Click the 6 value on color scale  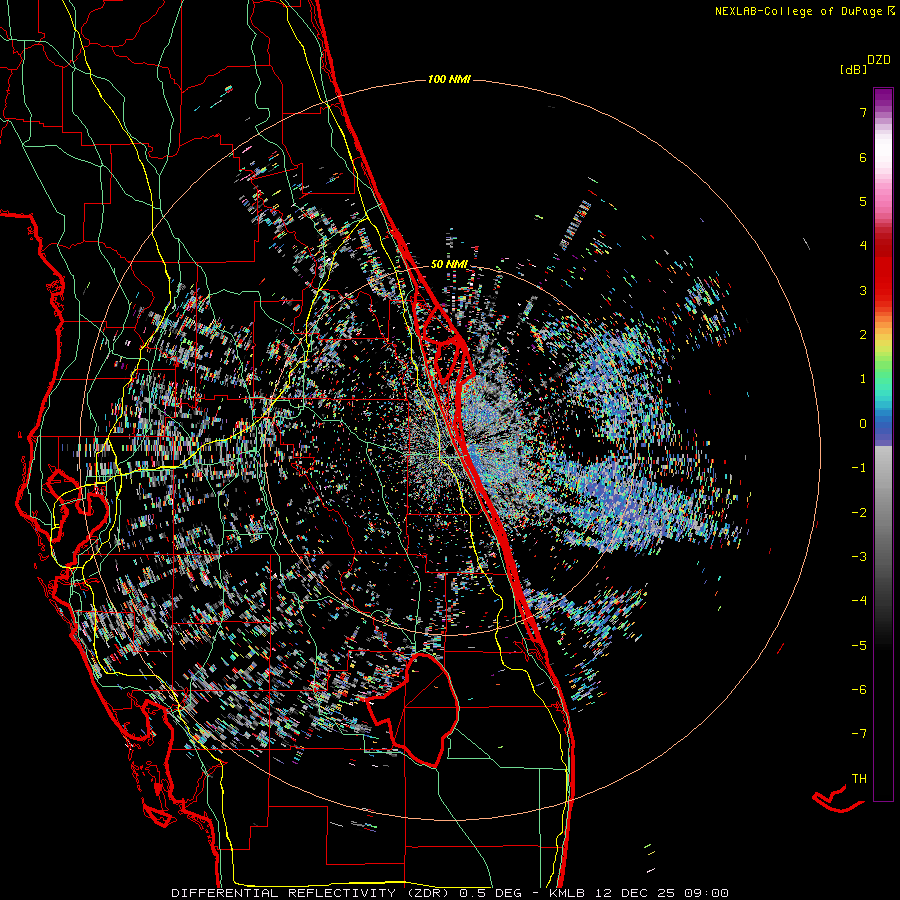pos(863,157)
